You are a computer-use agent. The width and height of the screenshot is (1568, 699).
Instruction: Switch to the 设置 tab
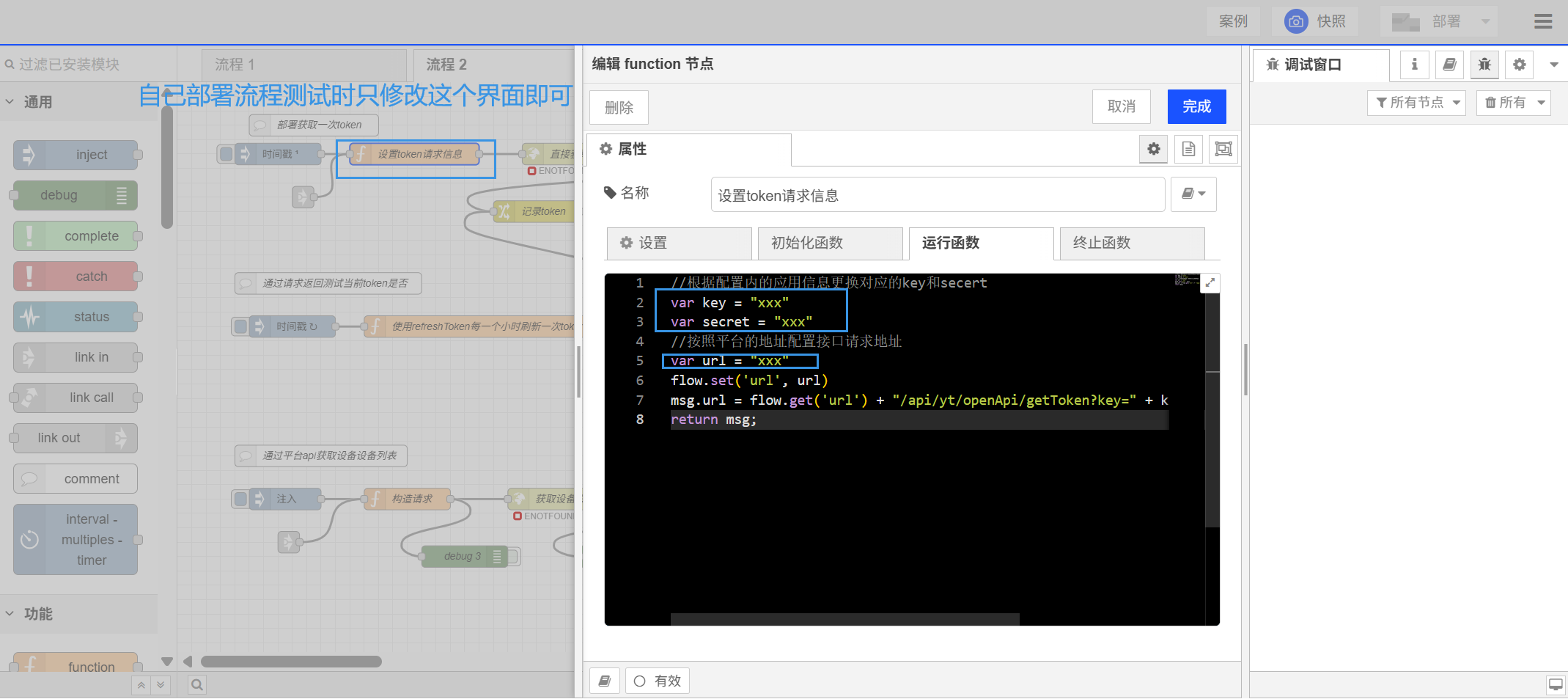[679, 244]
